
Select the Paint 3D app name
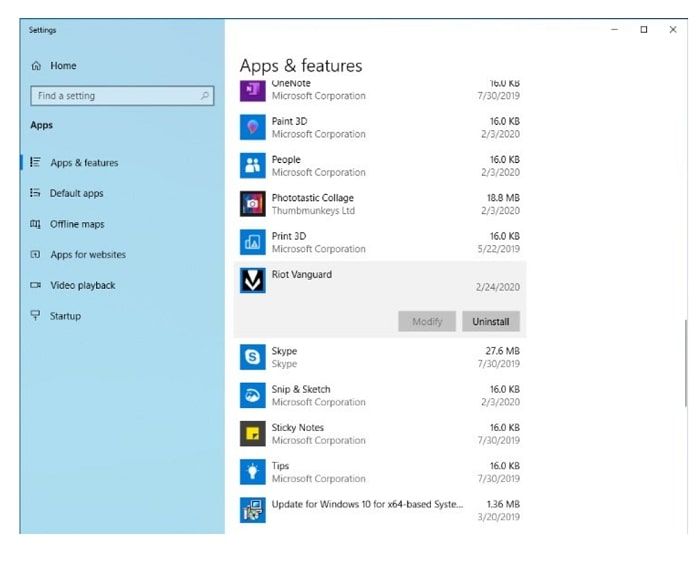[x=289, y=121]
